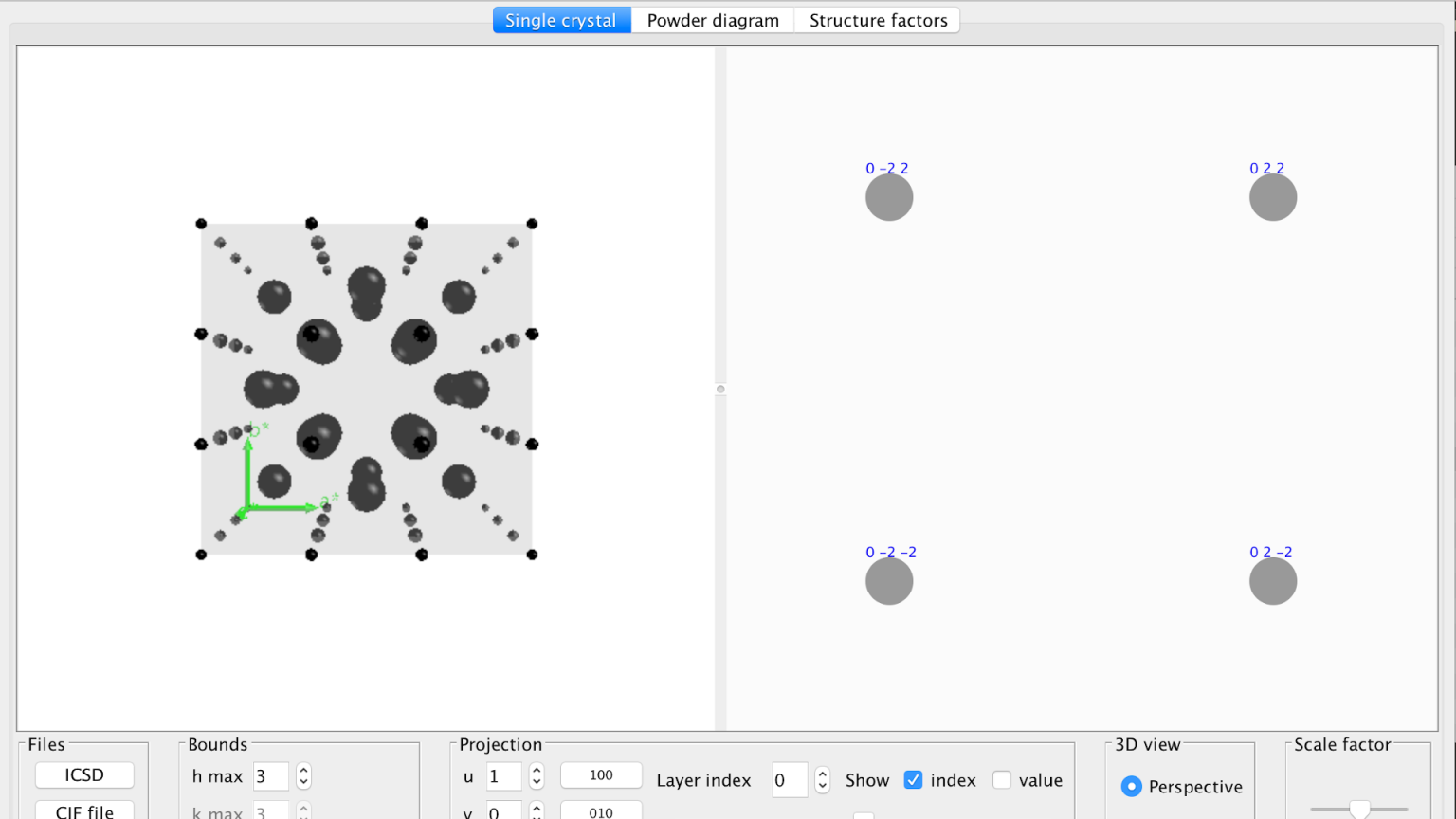This screenshot has height=819, width=1456.
Task: Select the 0 -2 -2 diffraction spot
Action: coord(888,580)
